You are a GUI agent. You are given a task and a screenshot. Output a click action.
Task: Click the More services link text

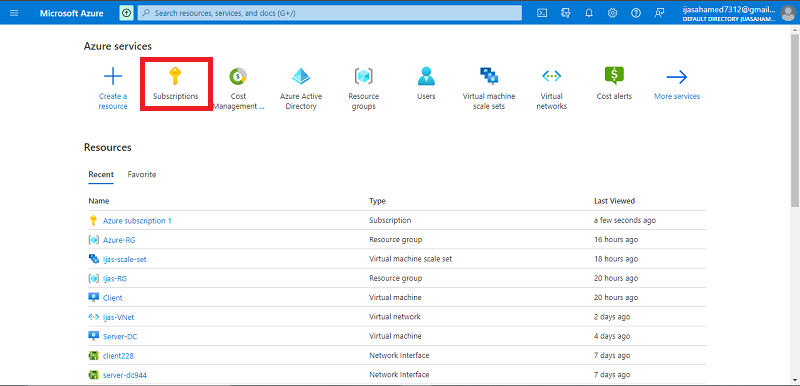point(677,96)
